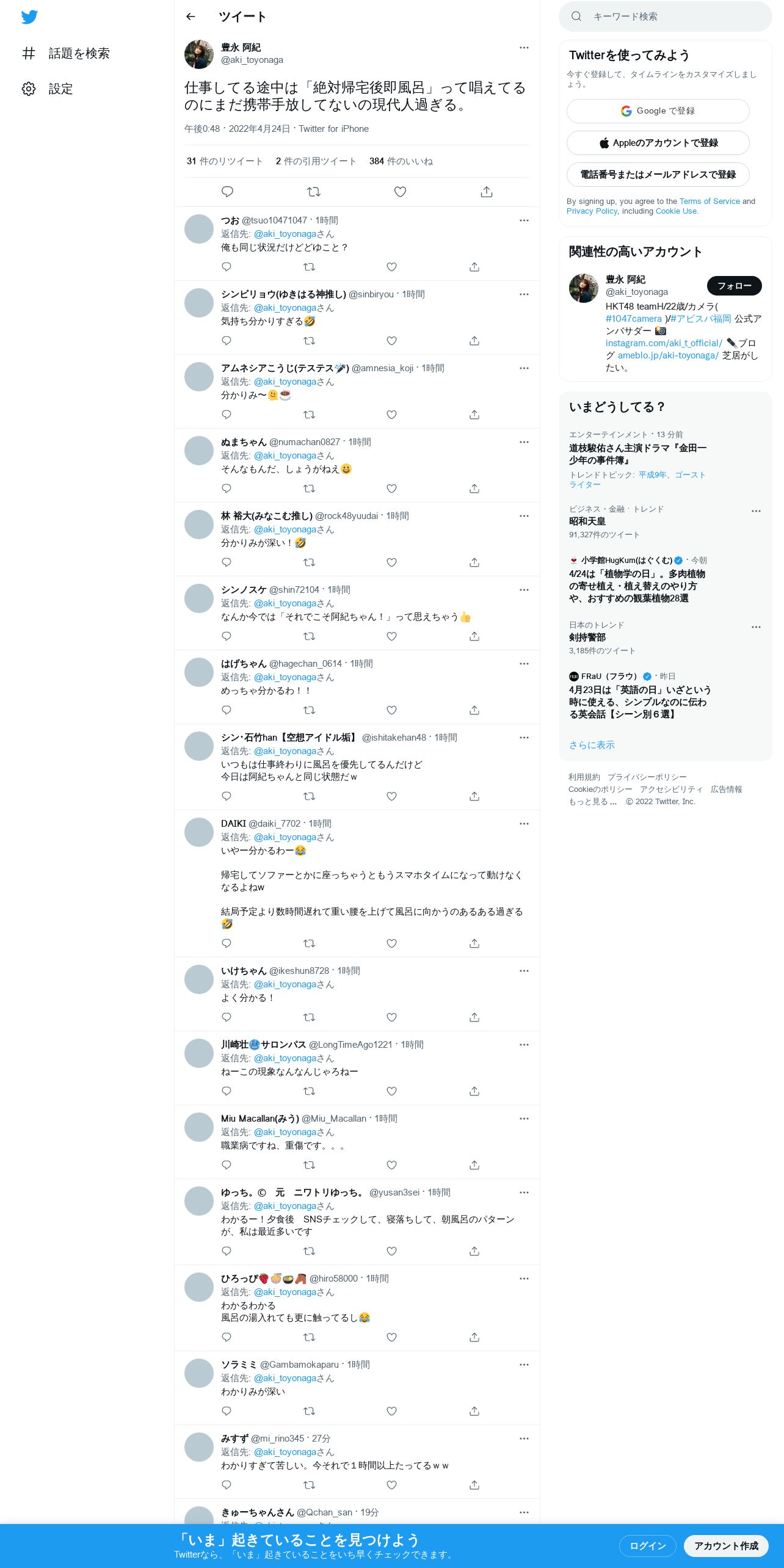Open more options on main tweet

click(524, 48)
